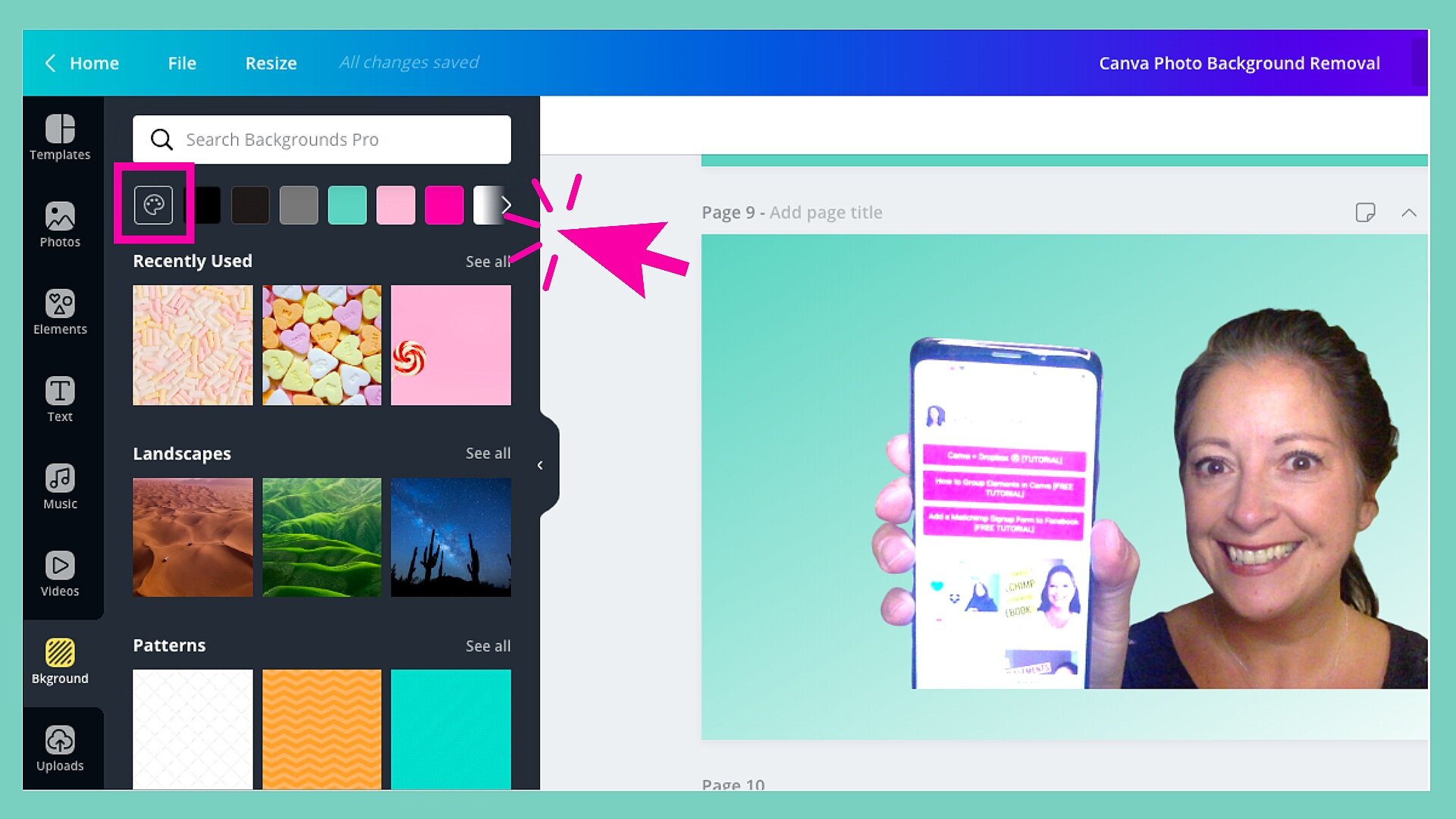The height and width of the screenshot is (819, 1456).
Task: Toggle the black solid color swatch
Action: point(204,204)
